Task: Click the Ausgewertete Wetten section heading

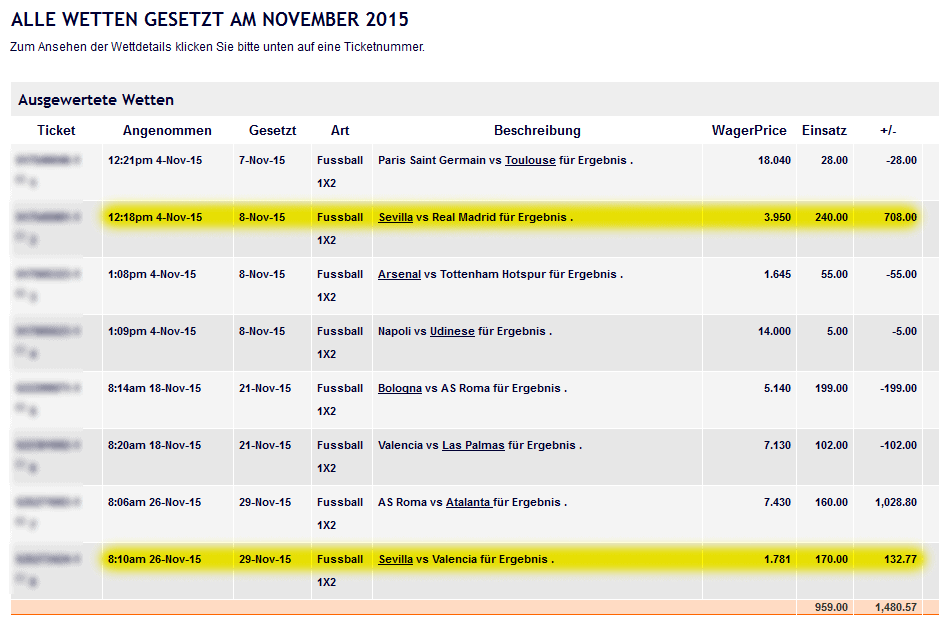Action: click(96, 100)
